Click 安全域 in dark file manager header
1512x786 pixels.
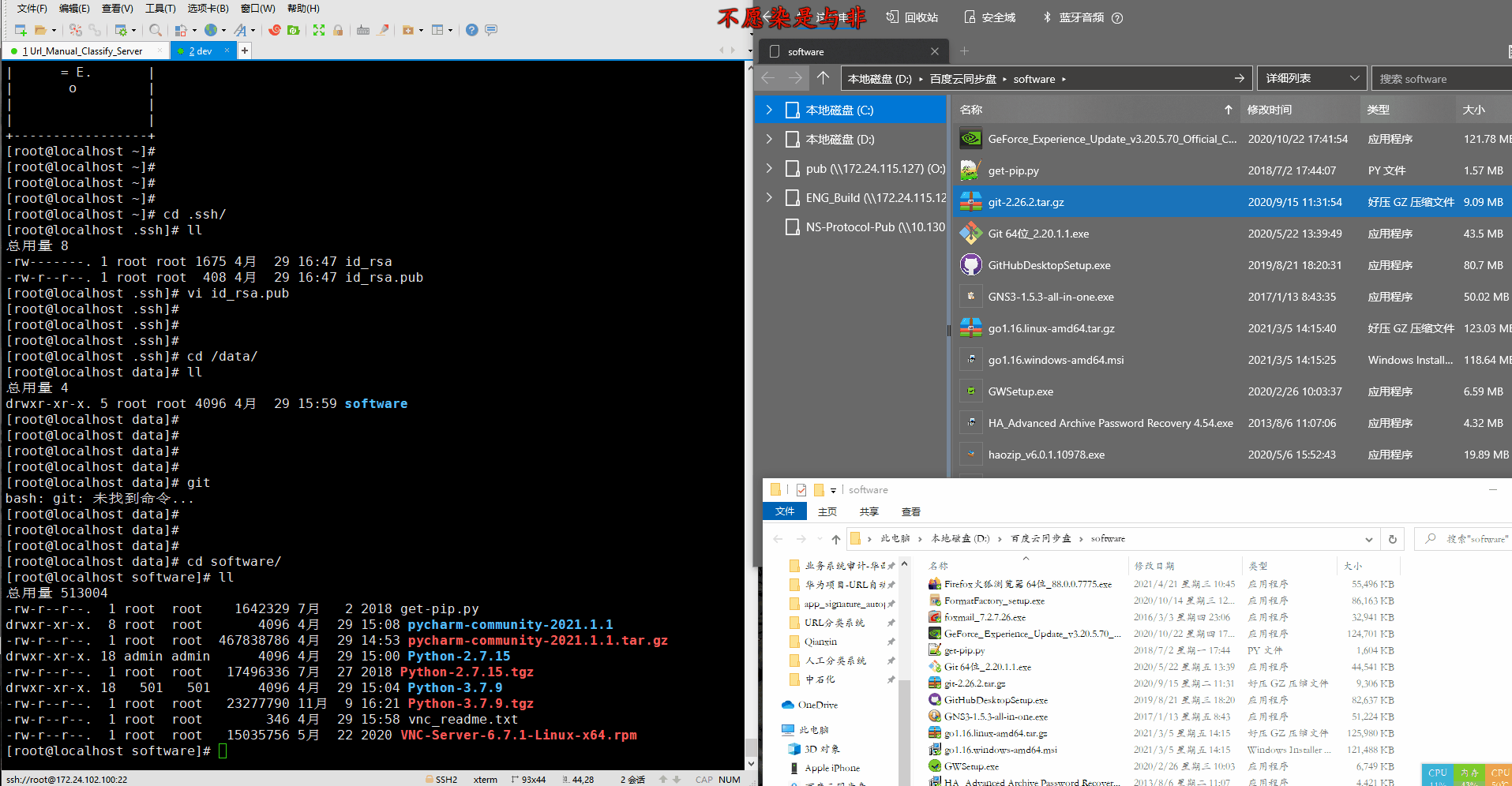point(989,17)
